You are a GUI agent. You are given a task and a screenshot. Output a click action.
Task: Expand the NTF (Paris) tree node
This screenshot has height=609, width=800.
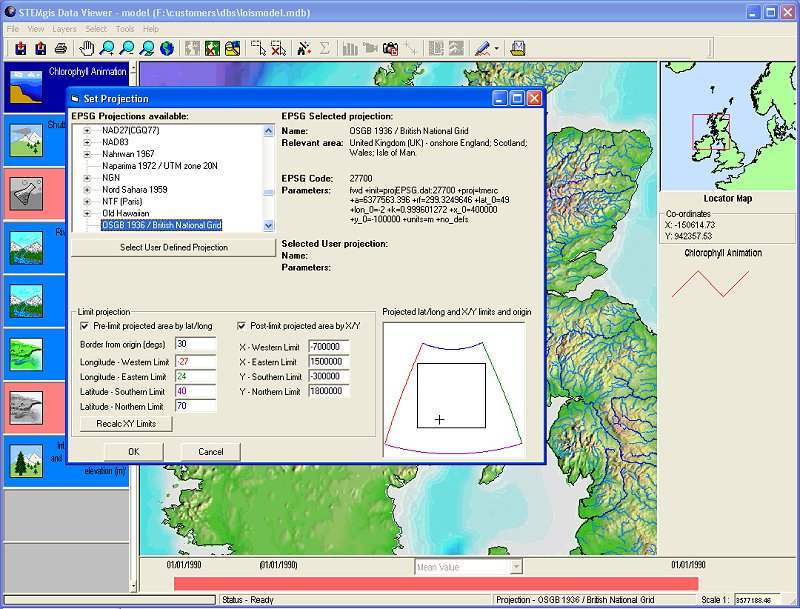coord(88,201)
